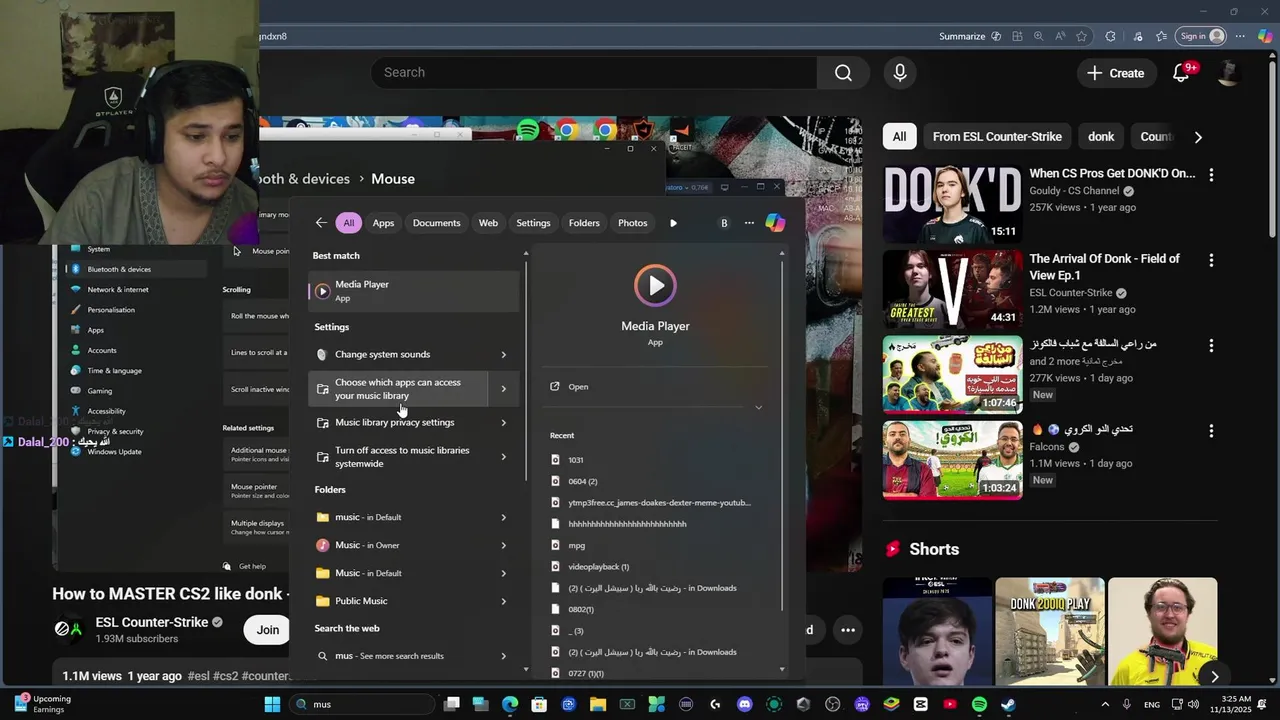Click the #esl hashtag link

[x=198, y=676]
